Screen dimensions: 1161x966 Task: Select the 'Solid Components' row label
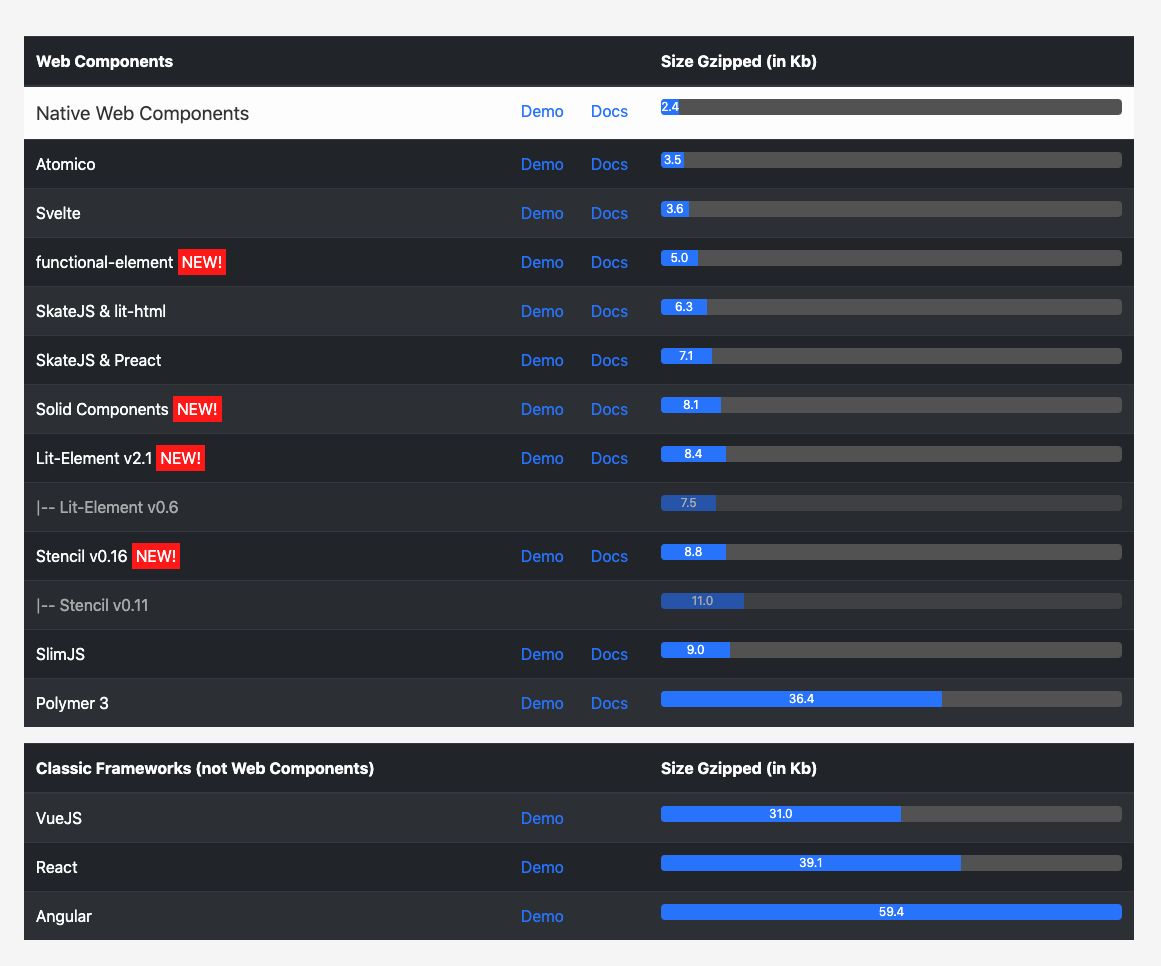click(x=102, y=409)
